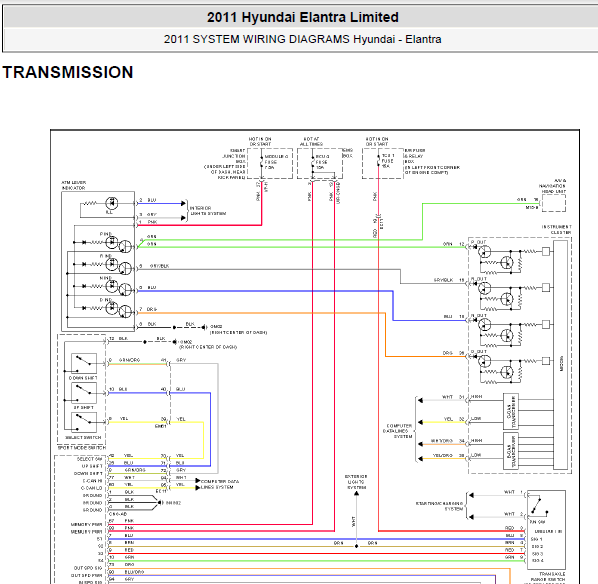Click the INTERIOR LIGHTS SYSTEM label

208,211
